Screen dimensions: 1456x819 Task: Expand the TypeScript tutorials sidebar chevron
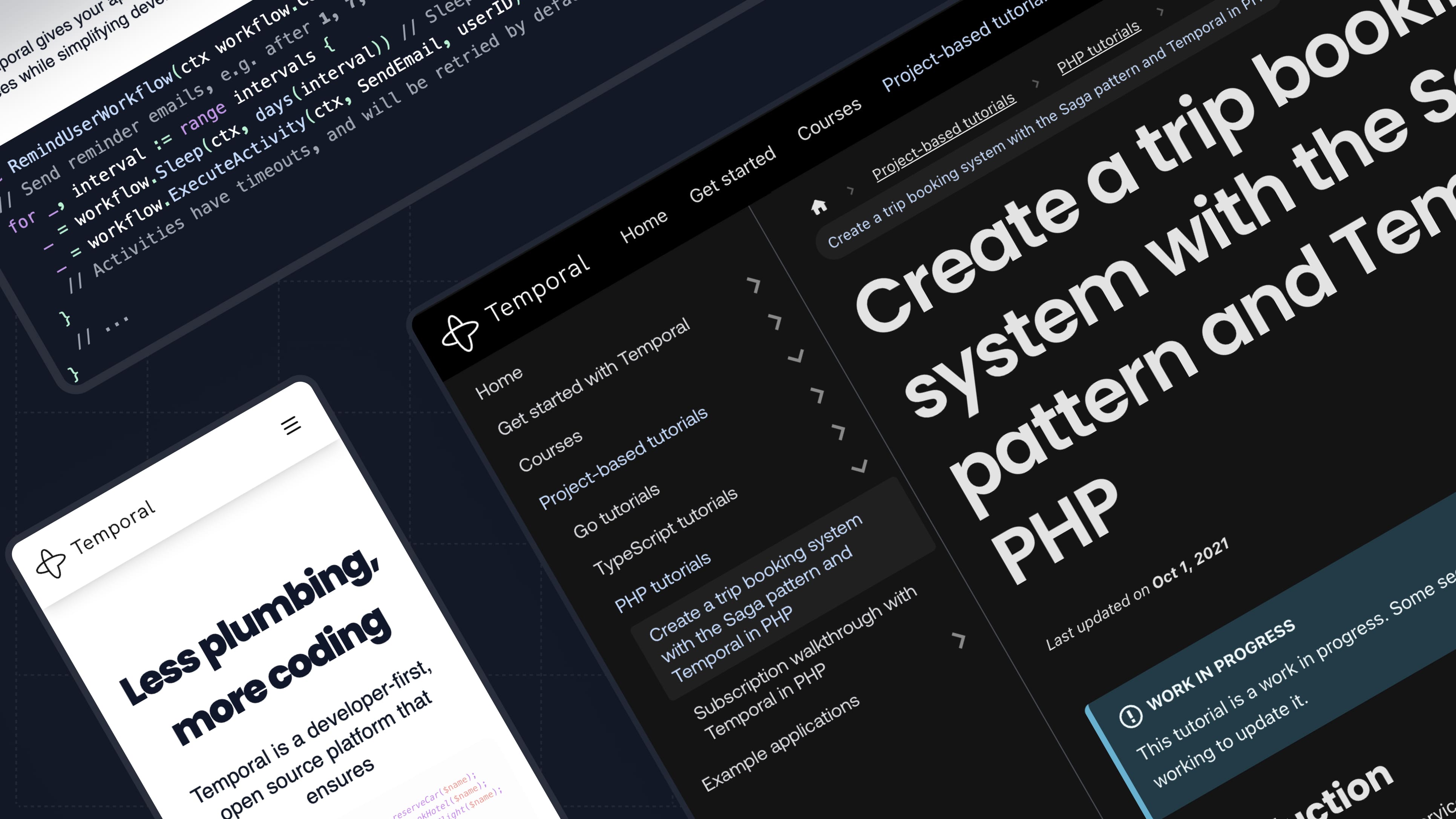839,431
